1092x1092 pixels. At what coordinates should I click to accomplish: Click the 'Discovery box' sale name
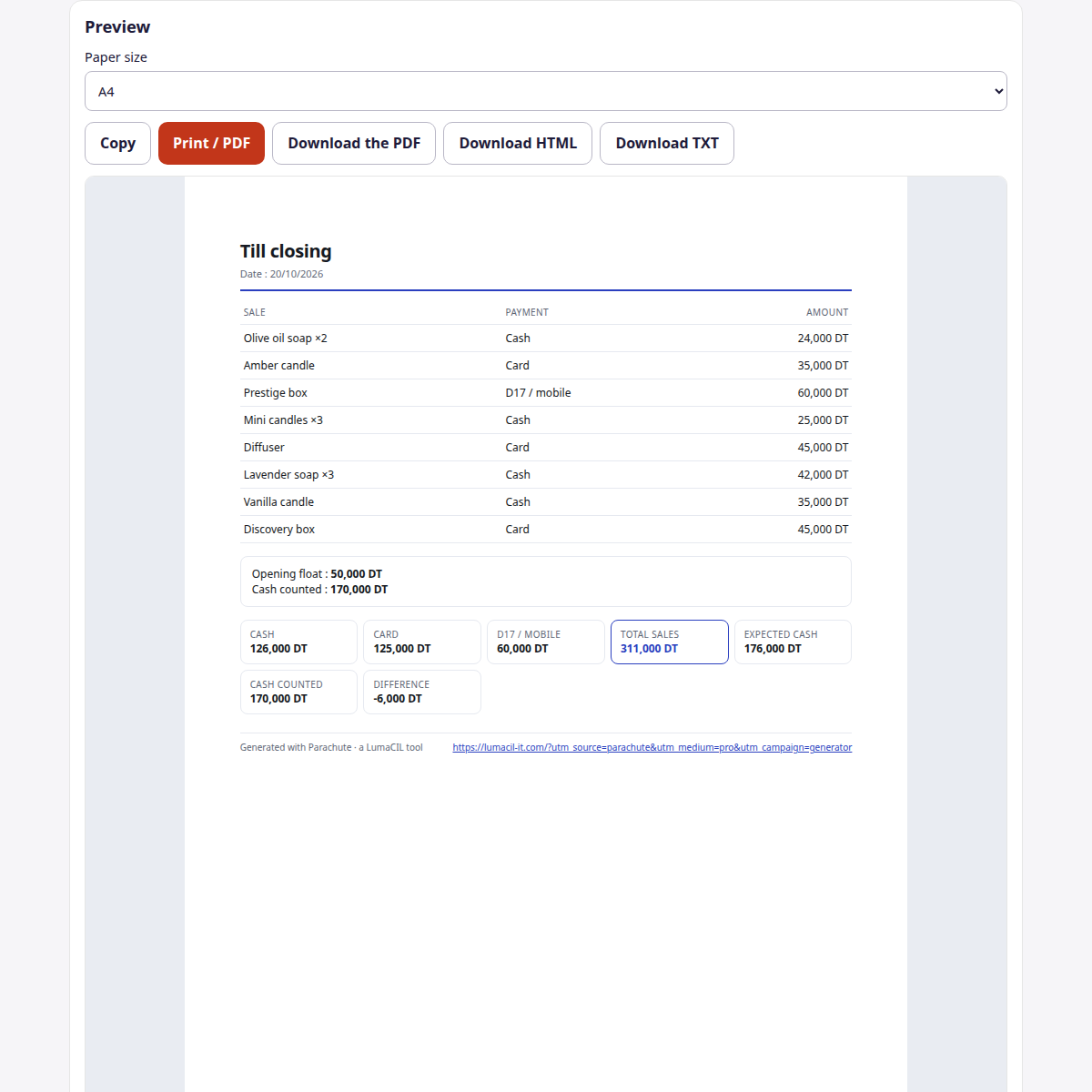(x=278, y=530)
